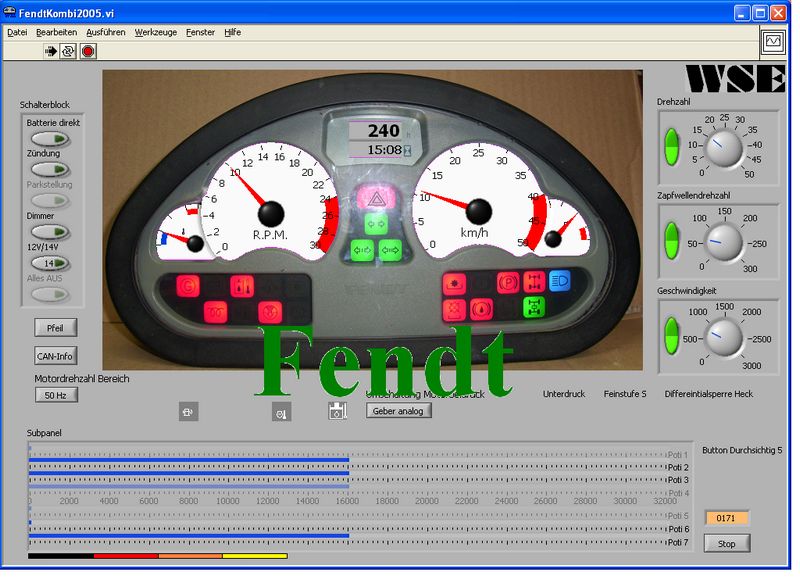Click the Run arrow toolbar icon
Image resolution: width=800 pixels, height=587 pixels.
pos(51,51)
